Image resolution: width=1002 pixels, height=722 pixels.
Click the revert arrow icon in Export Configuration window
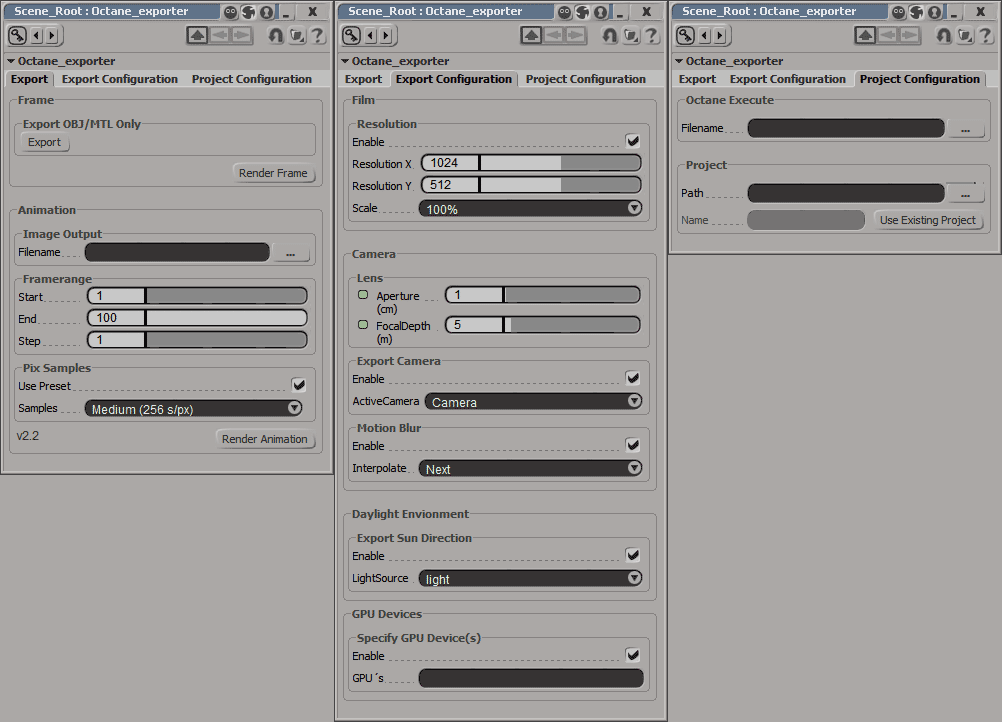coord(610,35)
